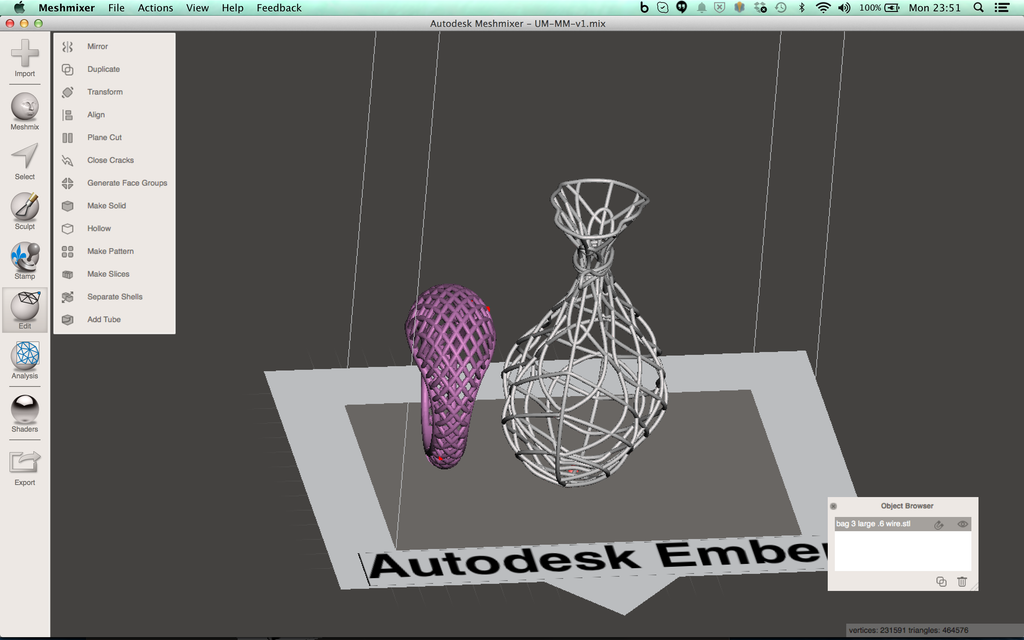Open the Bluetooth status menu

point(802,8)
